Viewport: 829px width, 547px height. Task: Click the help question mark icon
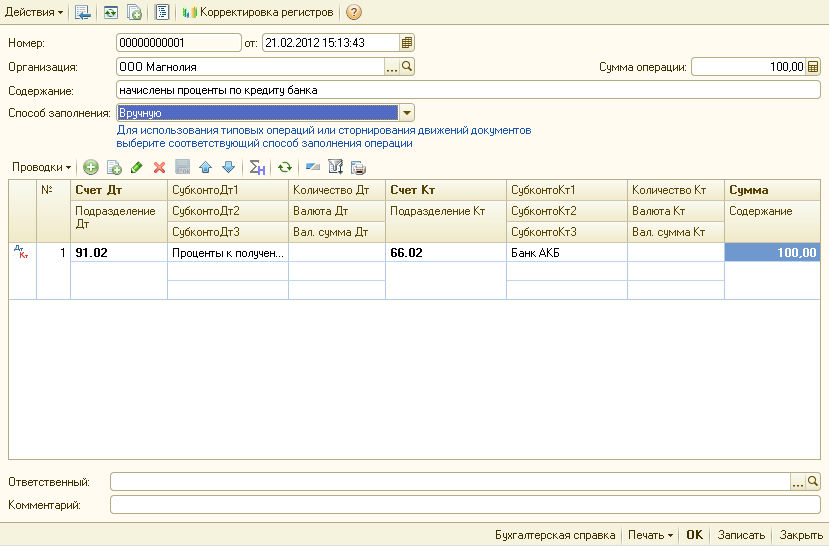354,13
